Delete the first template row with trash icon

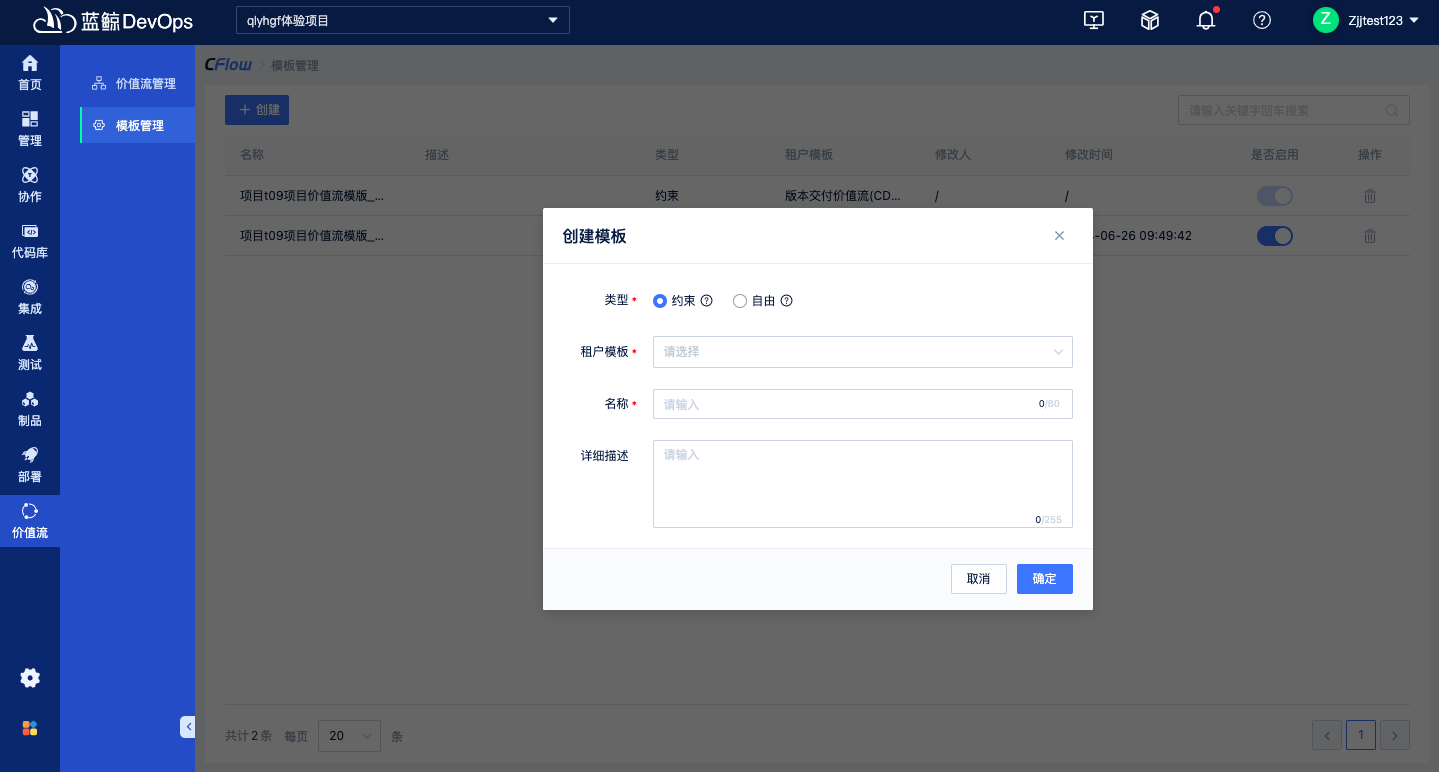[1370, 196]
